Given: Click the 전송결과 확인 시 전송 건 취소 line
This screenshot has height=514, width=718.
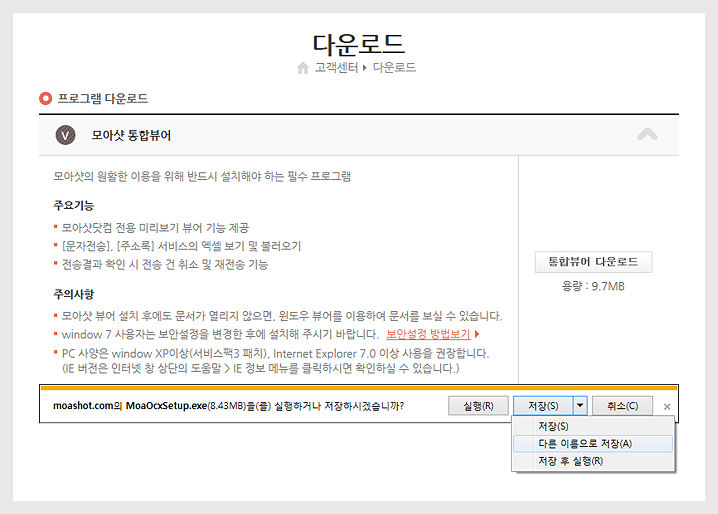Looking at the screenshot, I should coord(165,264).
